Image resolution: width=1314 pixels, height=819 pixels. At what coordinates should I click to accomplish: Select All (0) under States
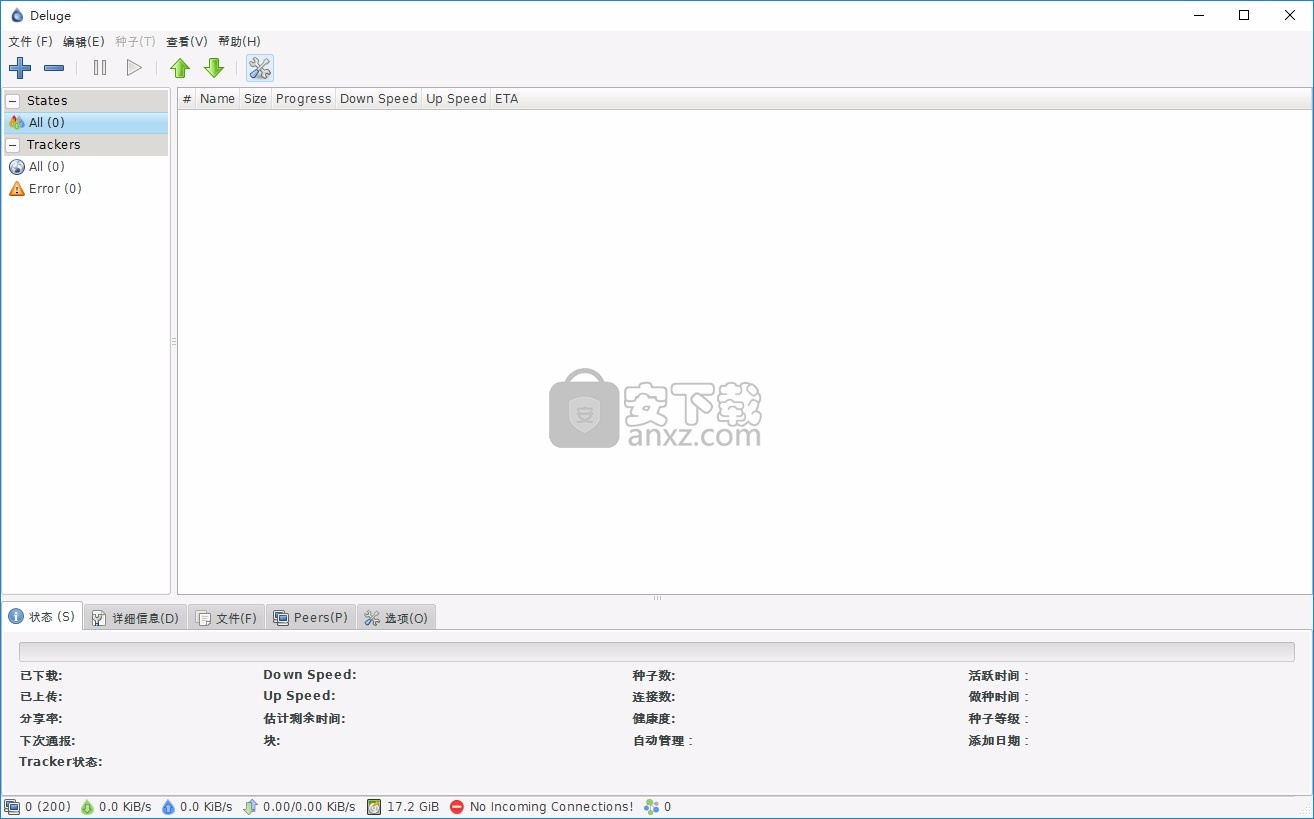(86, 122)
